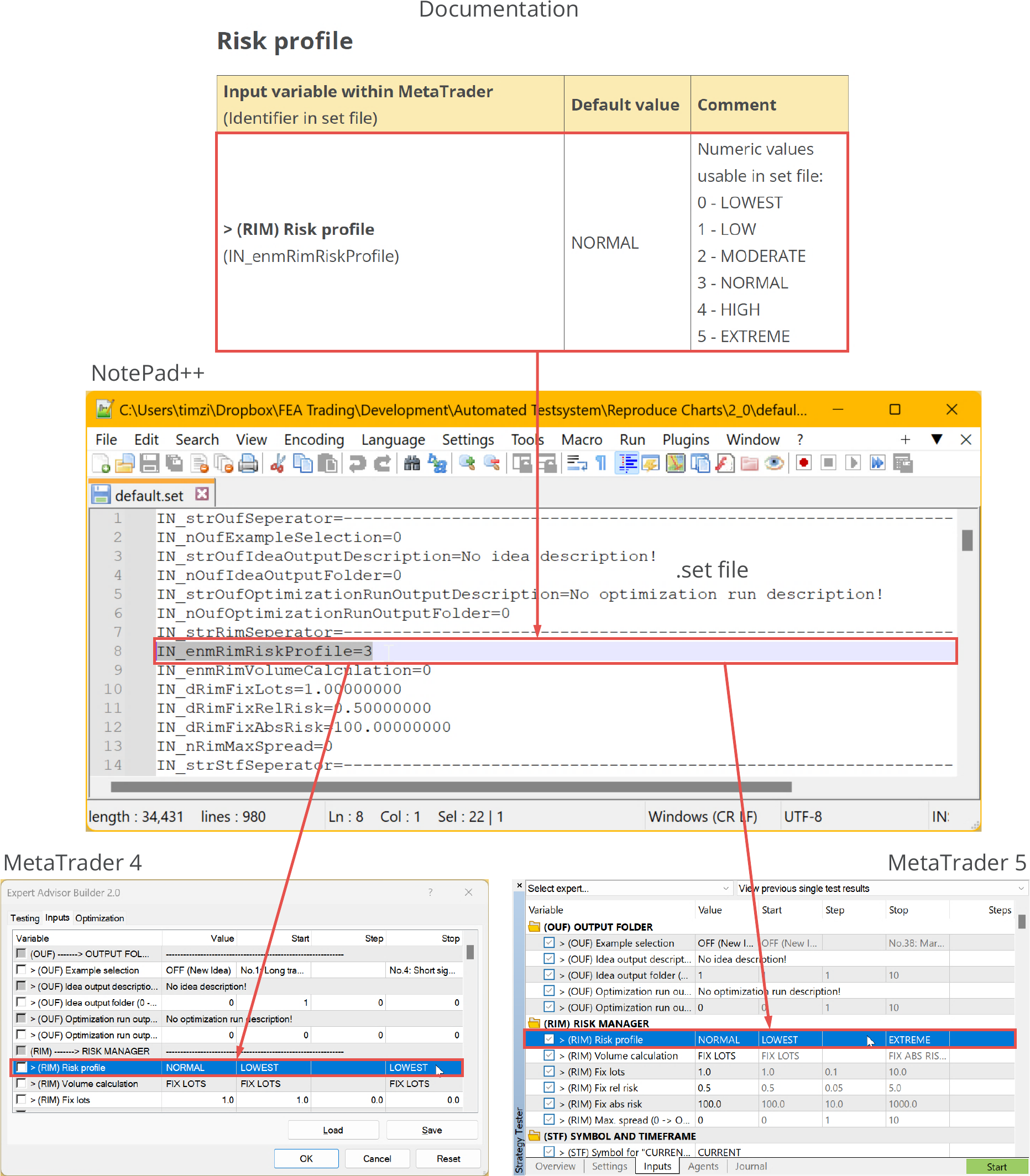Click the Stop Recording square icon
1030x1176 pixels.
[x=828, y=463]
